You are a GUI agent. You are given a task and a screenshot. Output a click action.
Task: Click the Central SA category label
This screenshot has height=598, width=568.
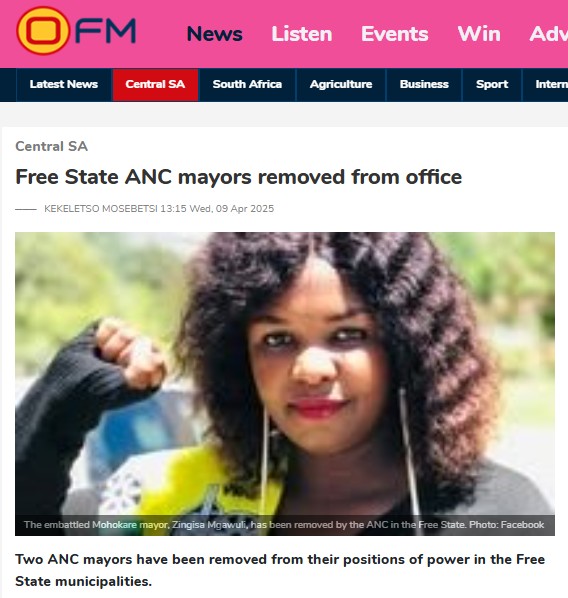(51, 146)
